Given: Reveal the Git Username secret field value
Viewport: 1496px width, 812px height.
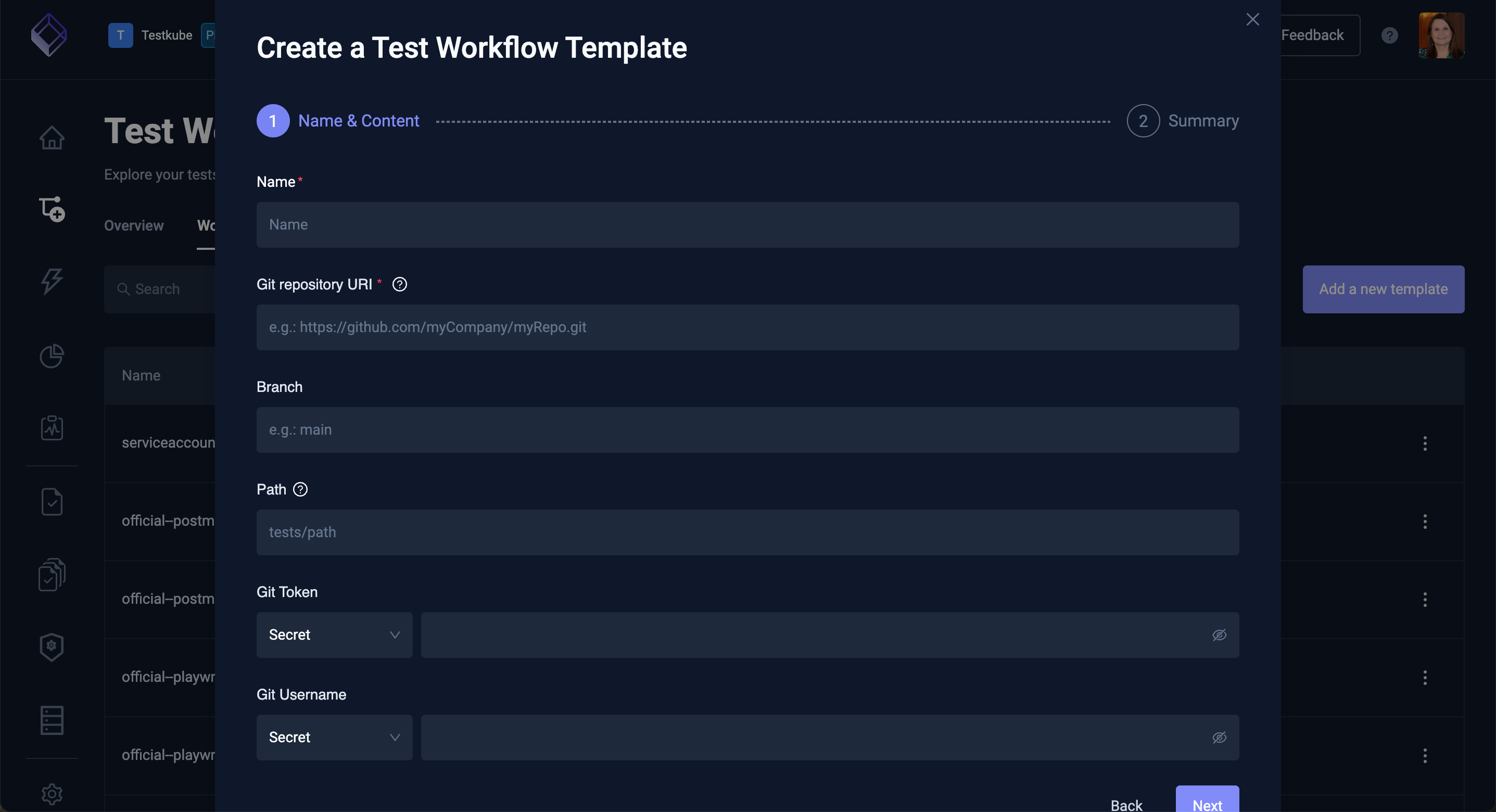Looking at the screenshot, I should coord(1219,737).
